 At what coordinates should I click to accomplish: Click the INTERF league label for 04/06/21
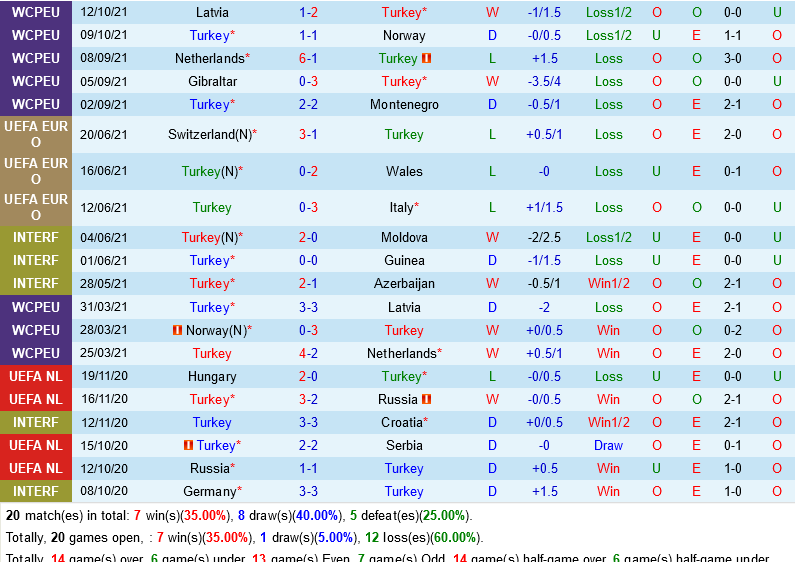tap(35, 237)
